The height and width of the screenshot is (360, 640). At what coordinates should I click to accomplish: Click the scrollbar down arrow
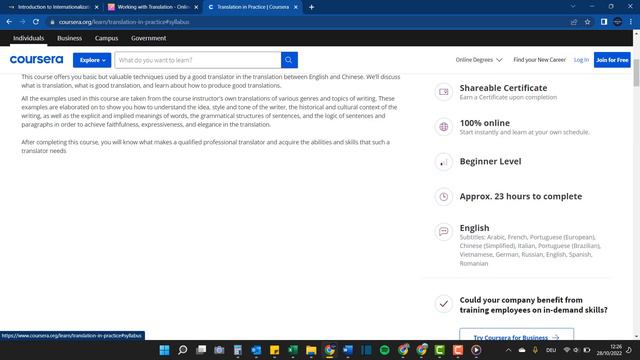coord(636,337)
